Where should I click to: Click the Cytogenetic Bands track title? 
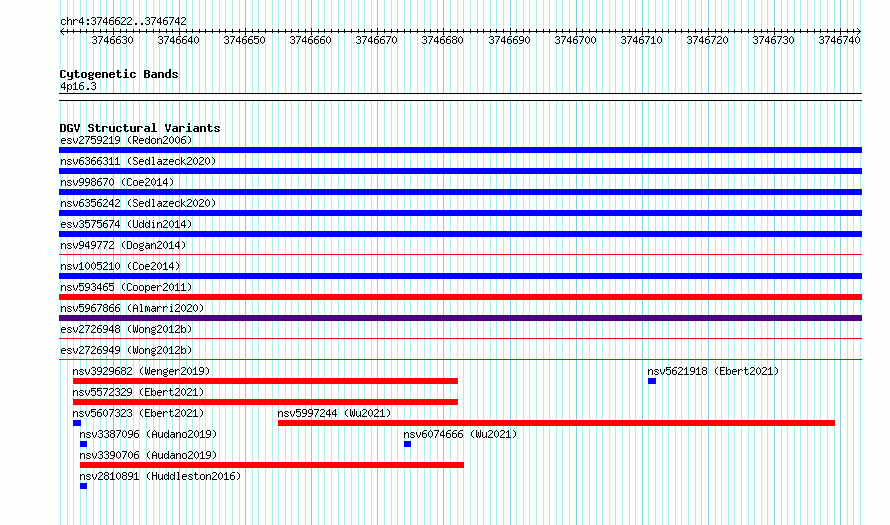(119, 74)
